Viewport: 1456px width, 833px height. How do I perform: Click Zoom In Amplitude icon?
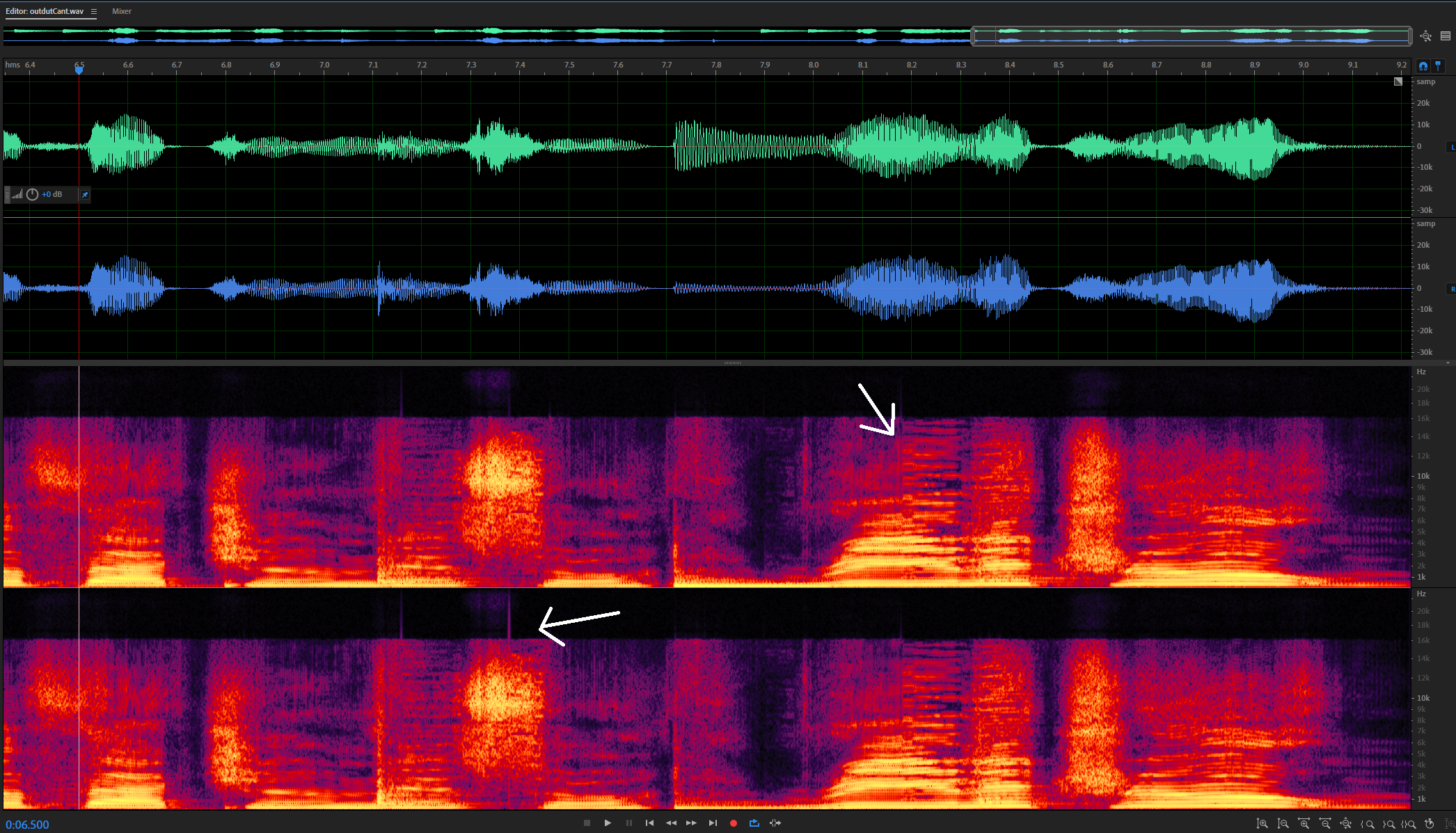(1262, 824)
